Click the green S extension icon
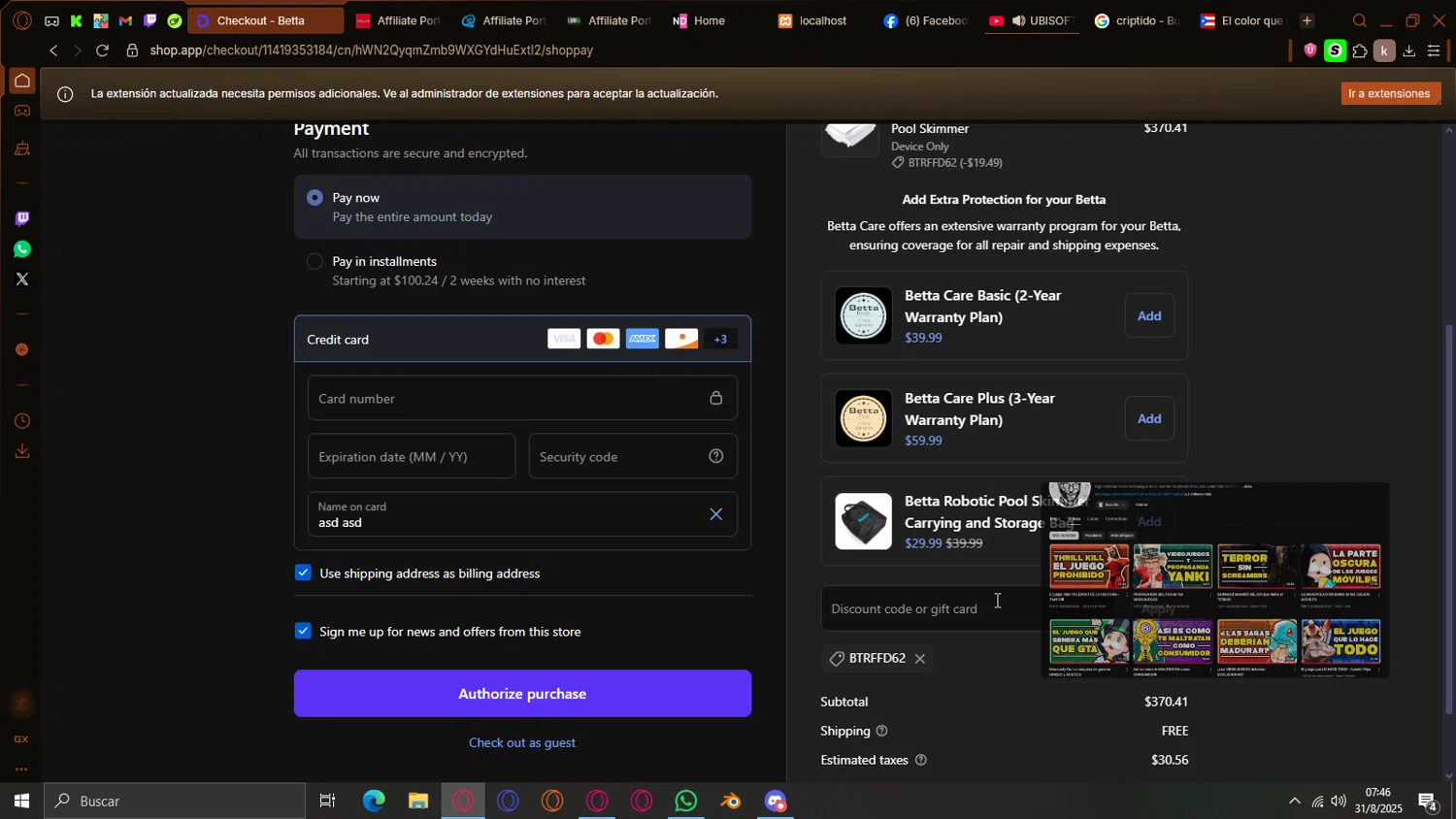 (1335, 50)
